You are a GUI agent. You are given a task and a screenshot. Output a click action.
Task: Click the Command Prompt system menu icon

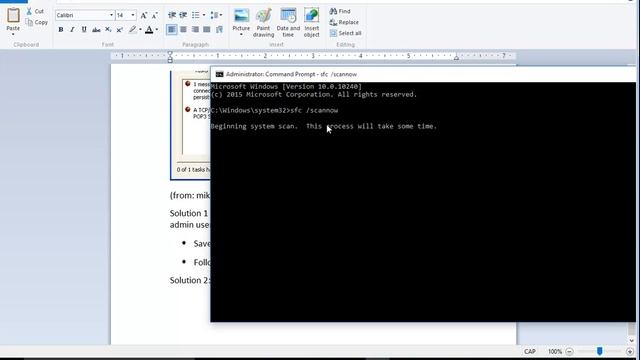(x=220, y=74)
